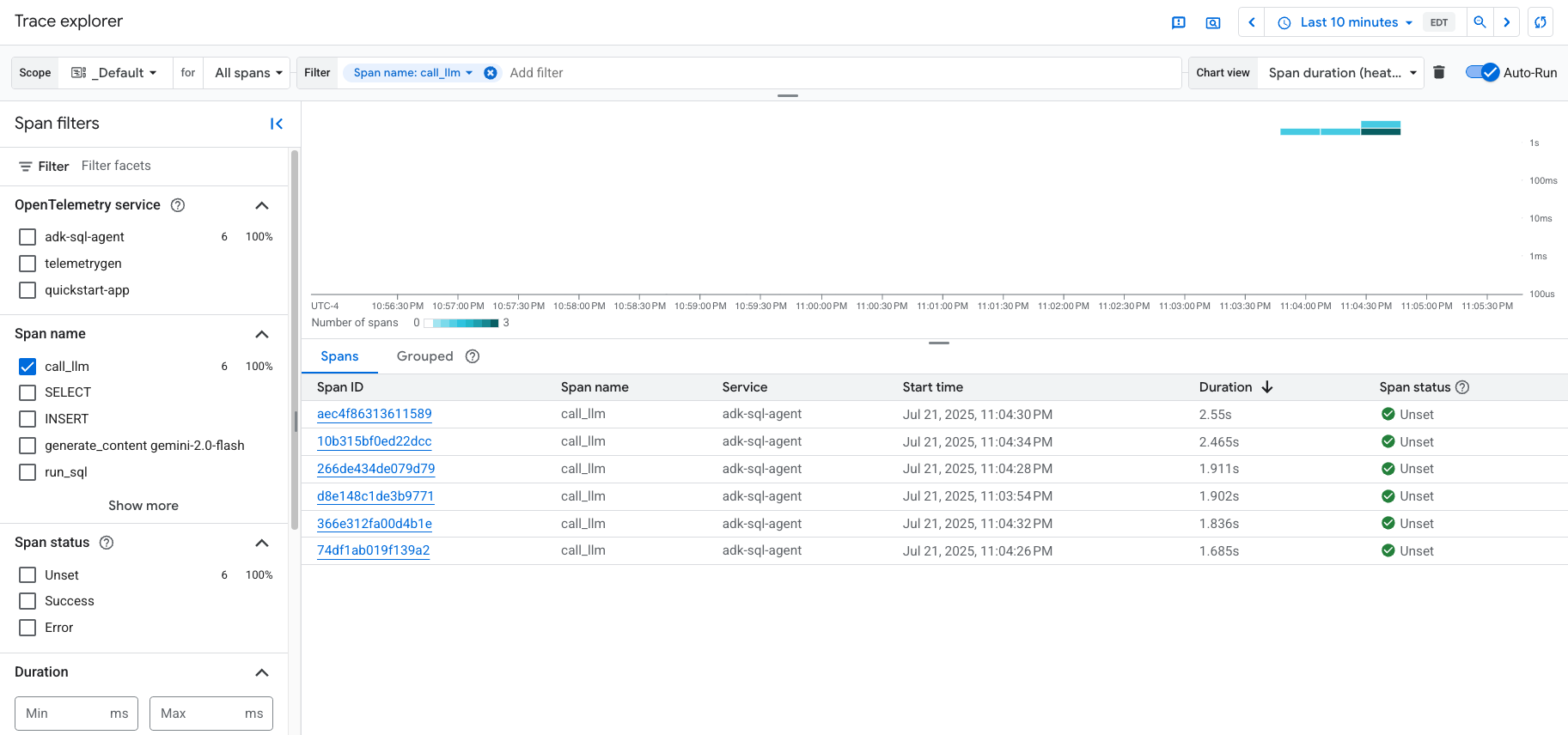Open span aec4f86313611589
Viewport: 1568px width, 735px height.
(x=375, y=414)
